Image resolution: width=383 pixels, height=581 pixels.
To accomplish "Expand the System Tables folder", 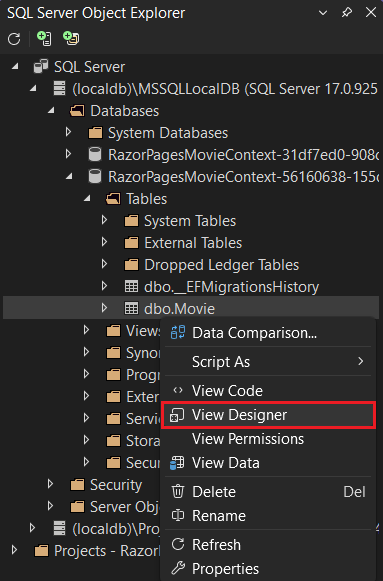I will pos(104,220).
